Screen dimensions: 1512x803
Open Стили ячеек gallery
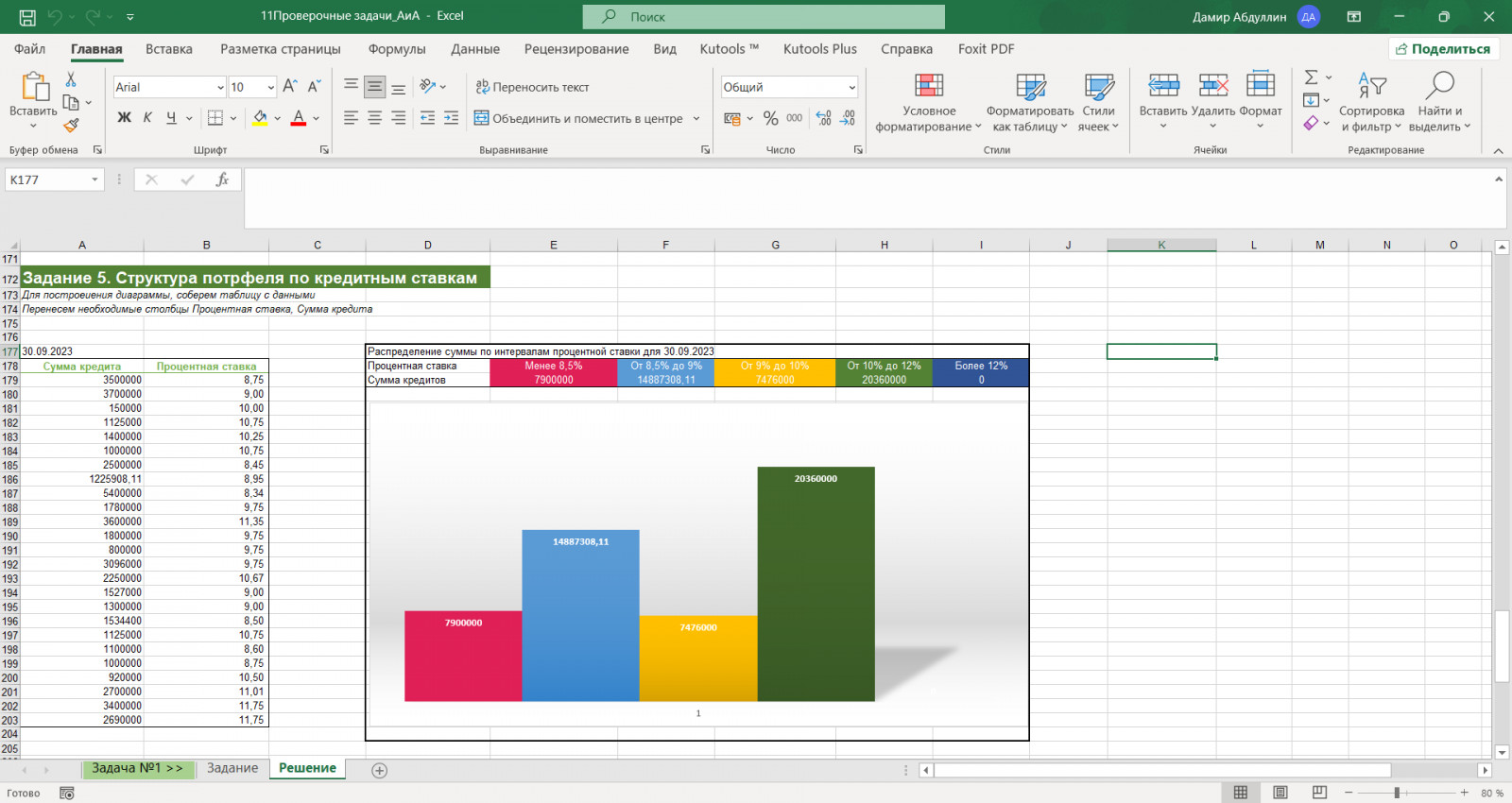(x=1098, y=102)
